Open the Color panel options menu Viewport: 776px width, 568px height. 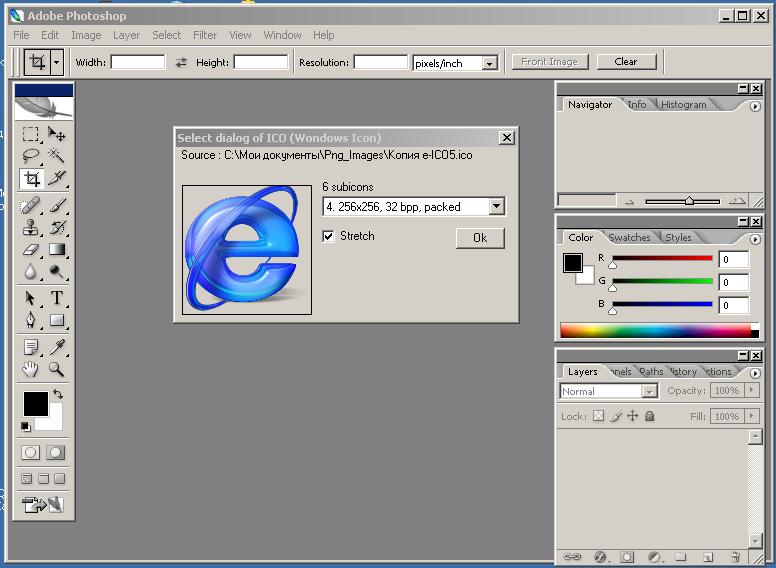755,239
